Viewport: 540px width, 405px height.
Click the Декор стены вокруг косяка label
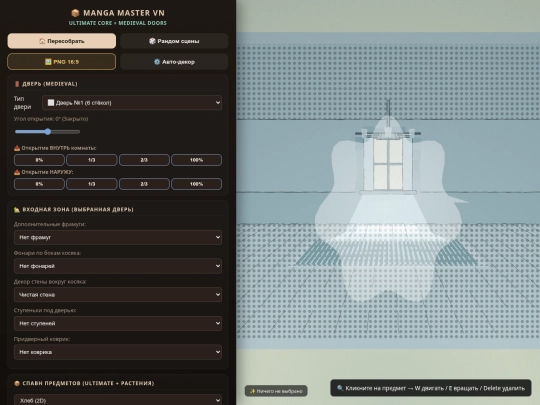pyautogui.click(x=50, y=281)
